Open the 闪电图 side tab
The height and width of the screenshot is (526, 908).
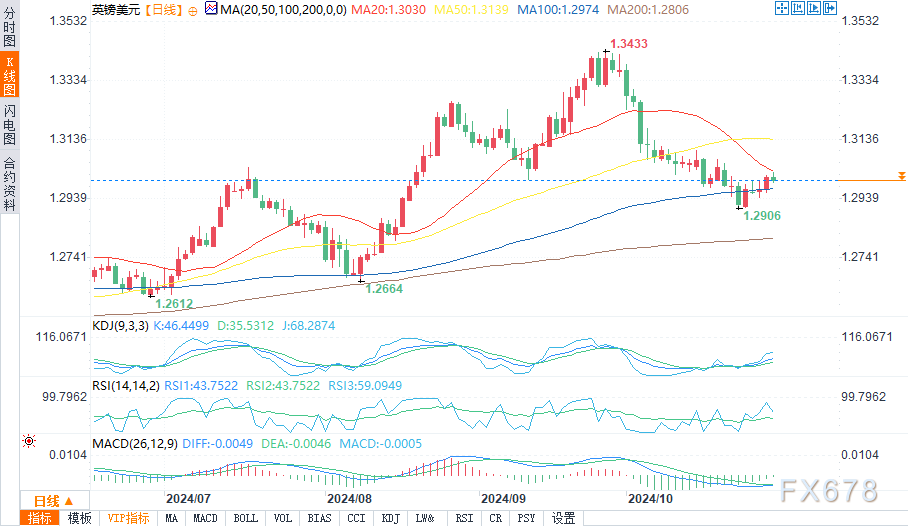click(9, 126)
